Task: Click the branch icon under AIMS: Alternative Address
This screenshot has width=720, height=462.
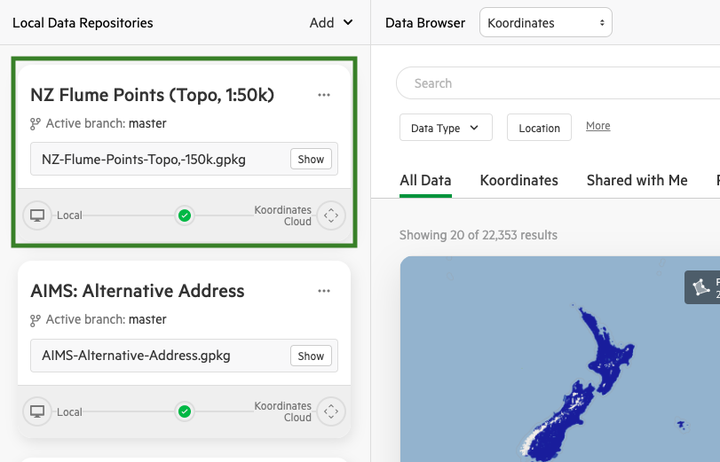Action: (x=35, y=320)
